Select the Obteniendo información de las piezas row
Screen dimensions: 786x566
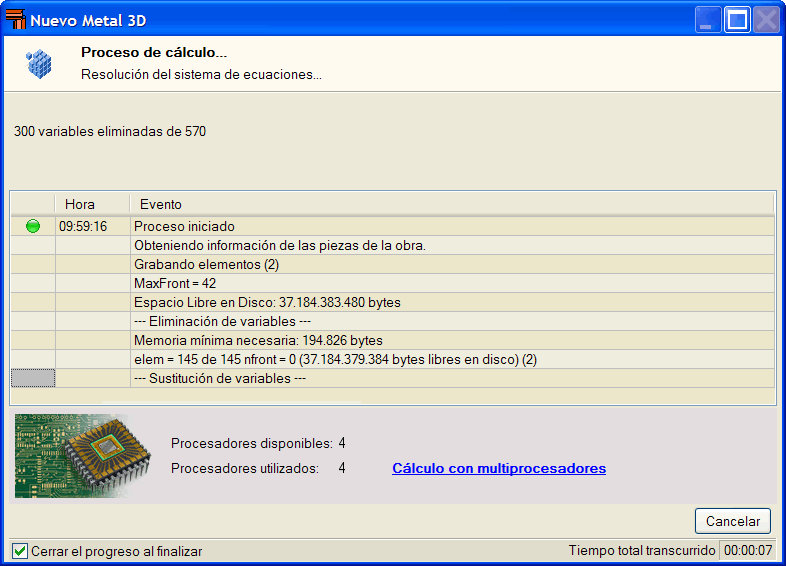point(392,246)
